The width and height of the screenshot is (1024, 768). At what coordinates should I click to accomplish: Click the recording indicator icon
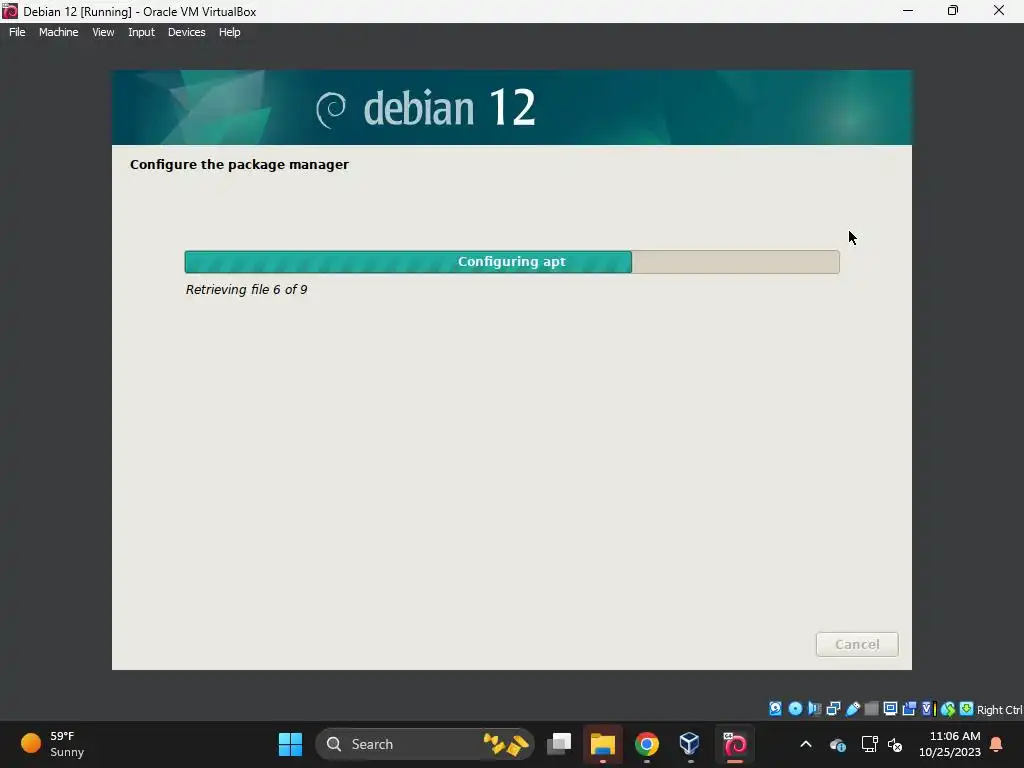(x=909, y=709)
